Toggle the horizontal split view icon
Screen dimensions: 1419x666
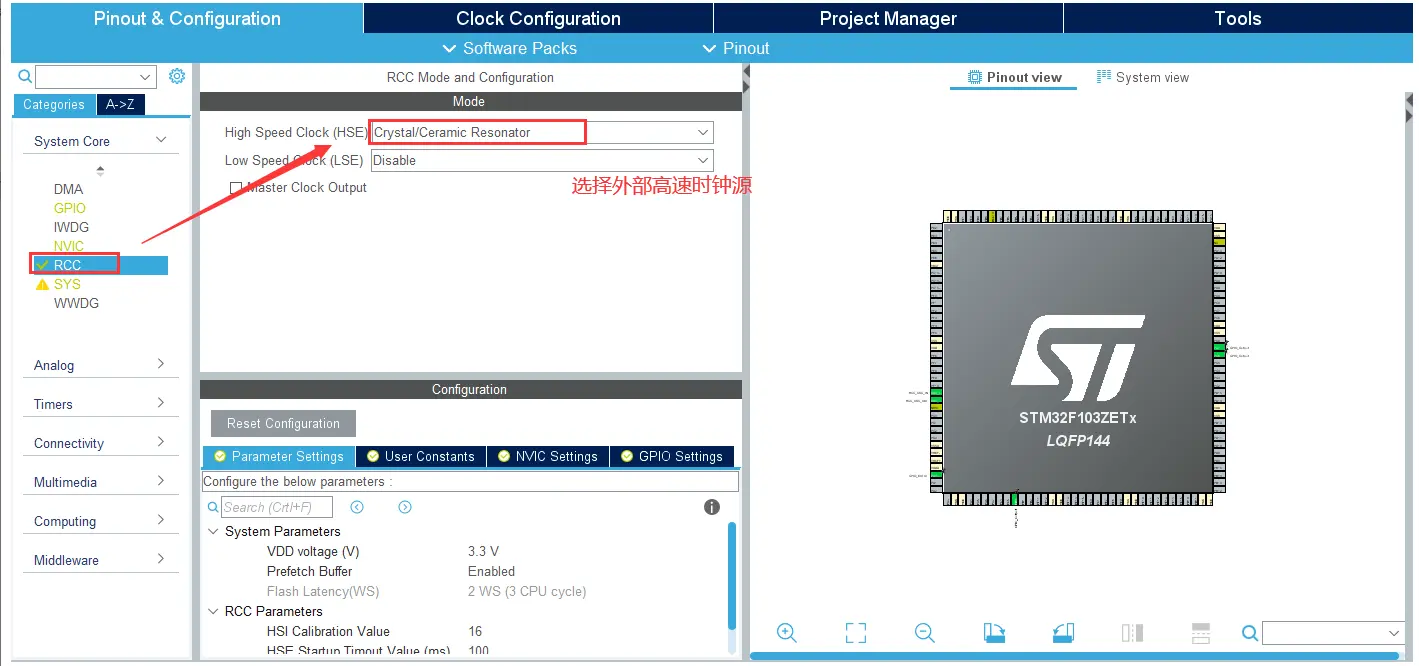click(x=1201, y=633)
